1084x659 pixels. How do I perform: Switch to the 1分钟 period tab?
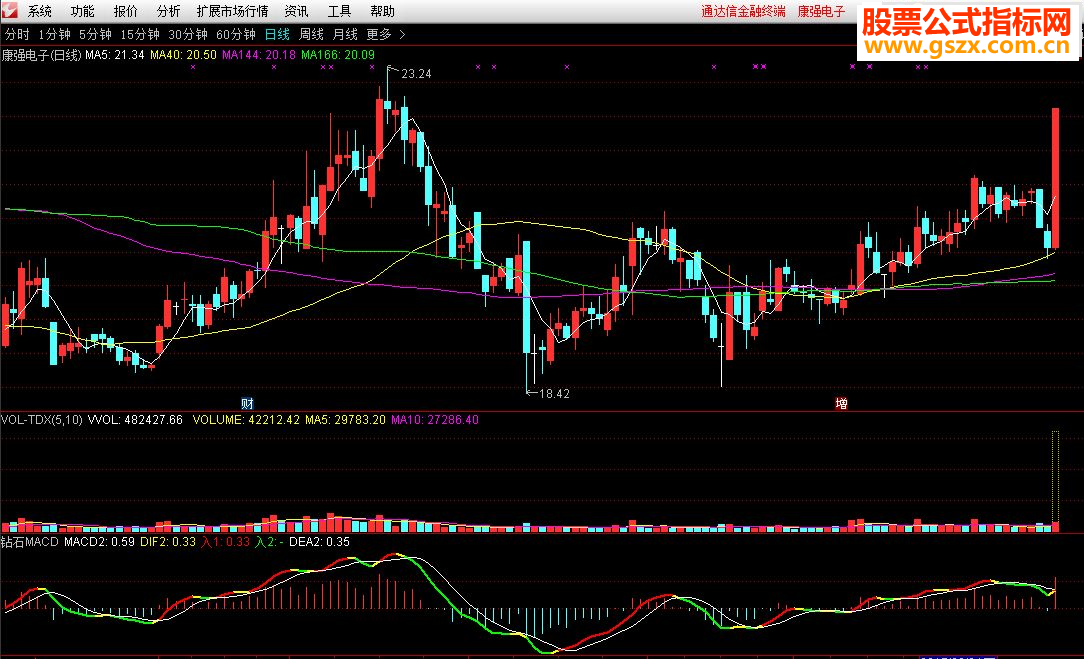click(55, 35)
